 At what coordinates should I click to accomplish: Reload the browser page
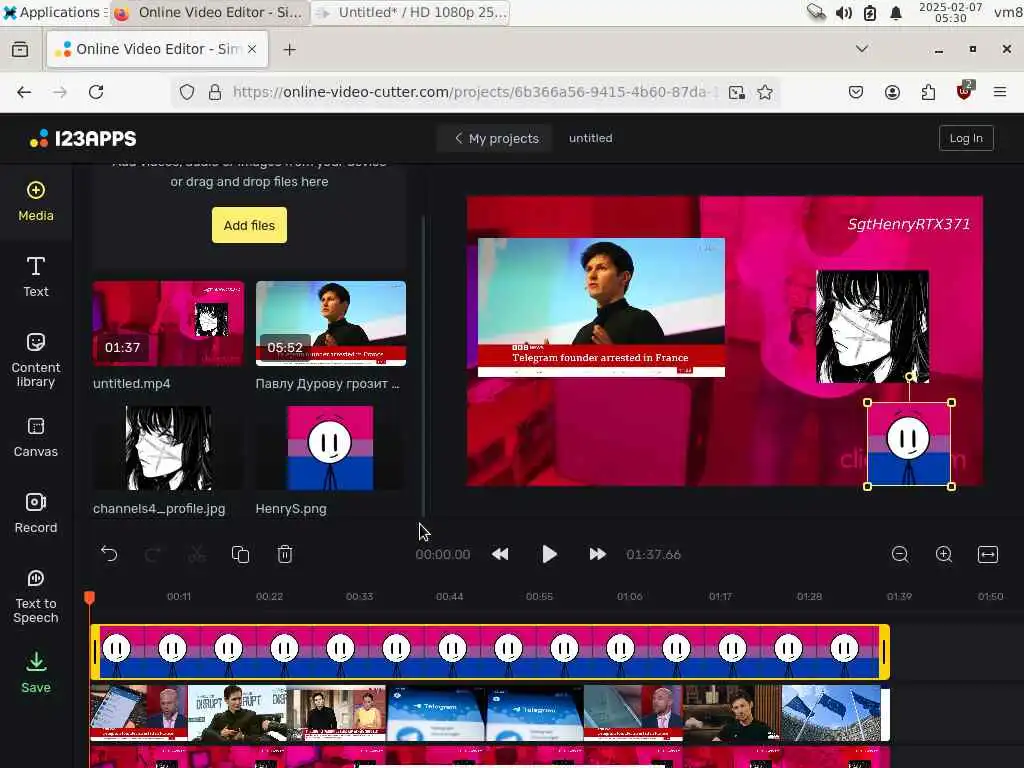coord(96,92)
